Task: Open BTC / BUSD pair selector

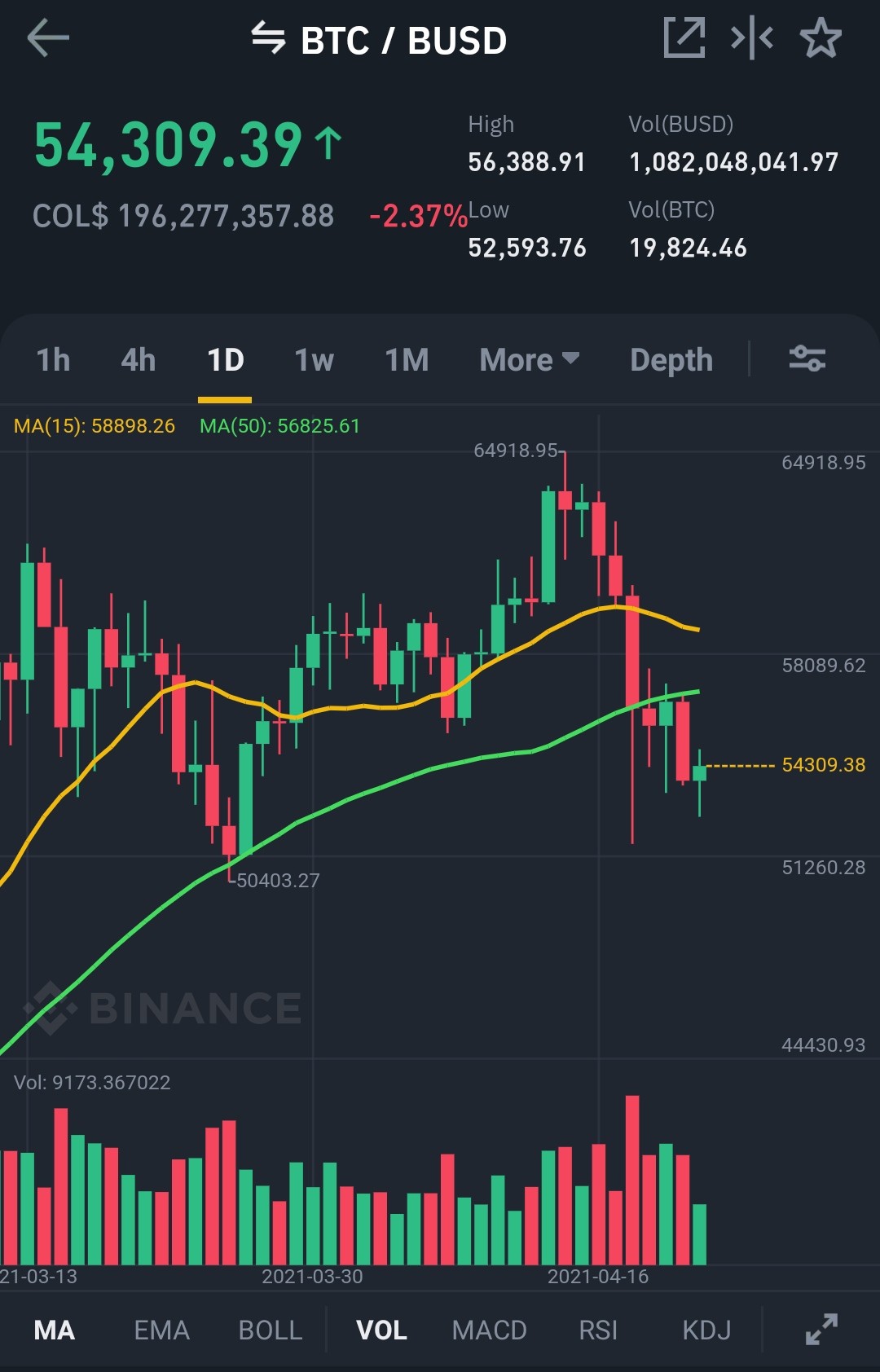Action: point(403,40)
